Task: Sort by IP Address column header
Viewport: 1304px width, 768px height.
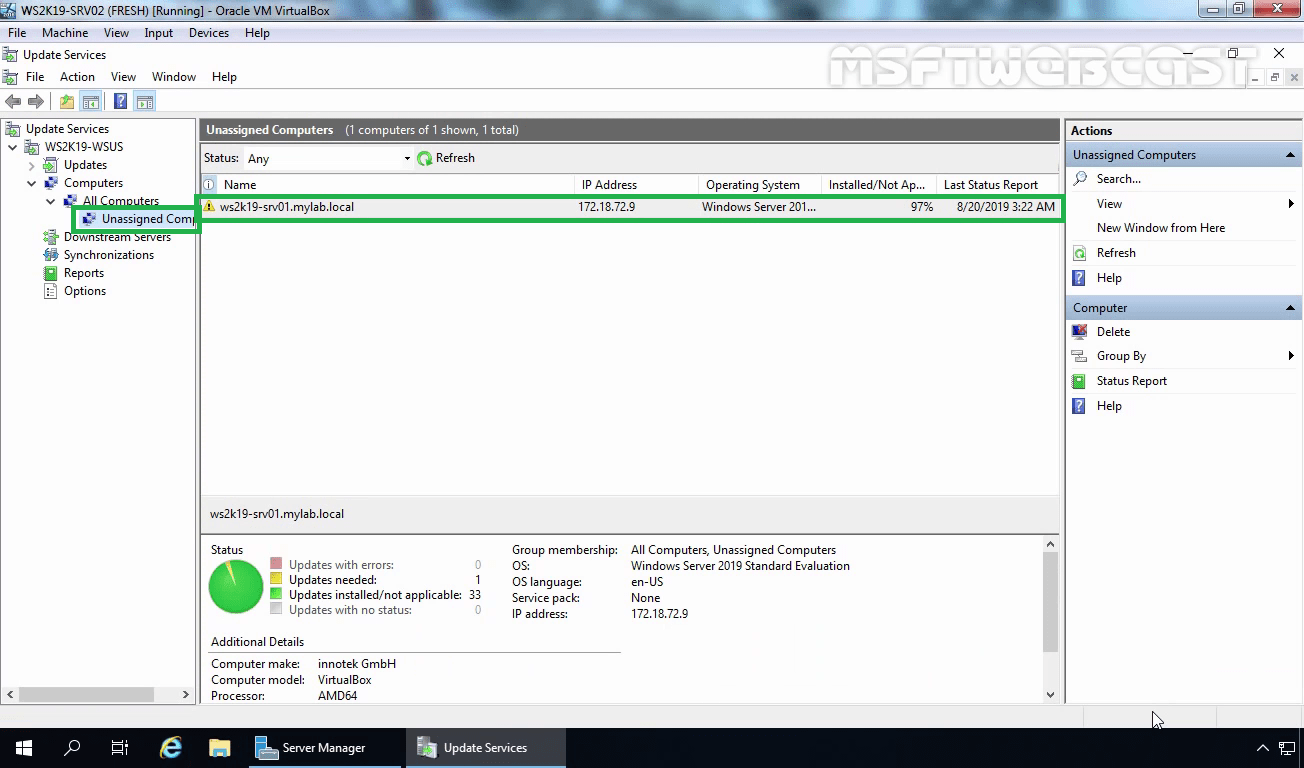Action: 609,185
